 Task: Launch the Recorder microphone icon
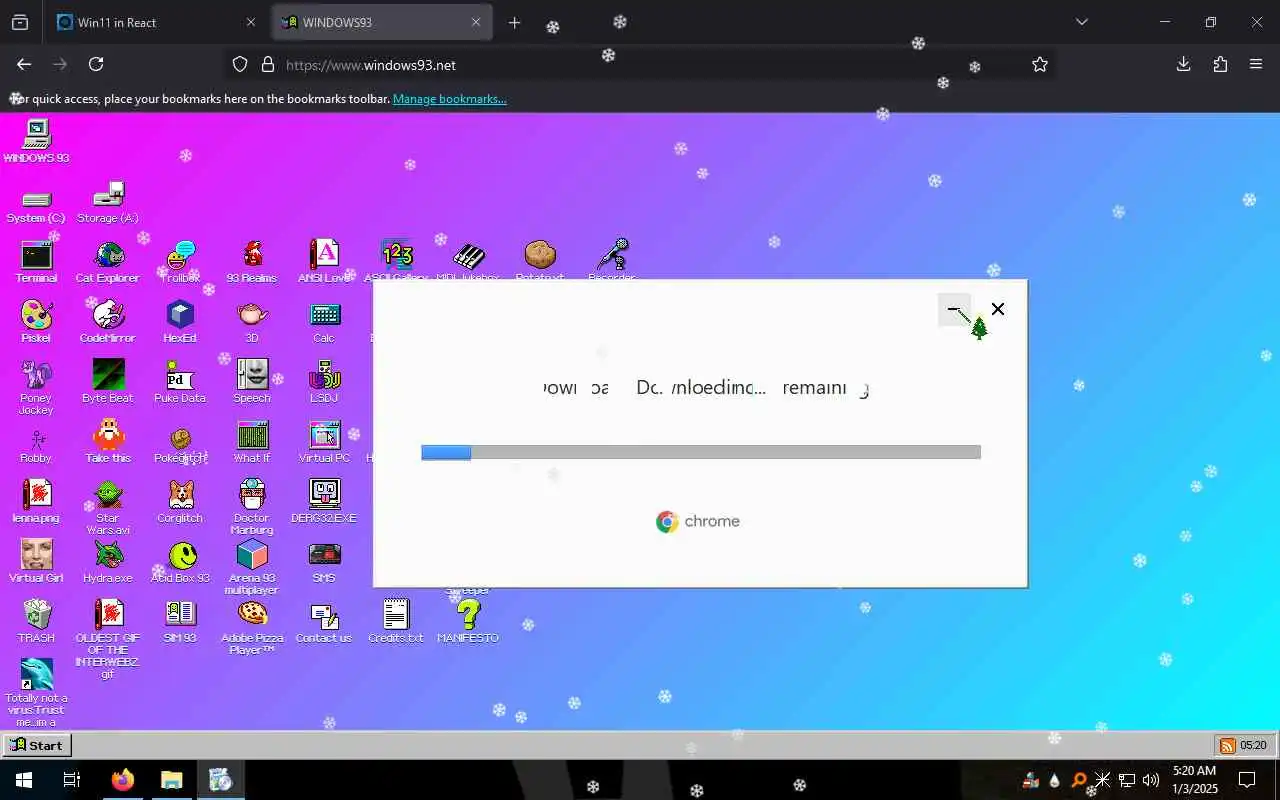pyautogui.click(x=612, y=261)
